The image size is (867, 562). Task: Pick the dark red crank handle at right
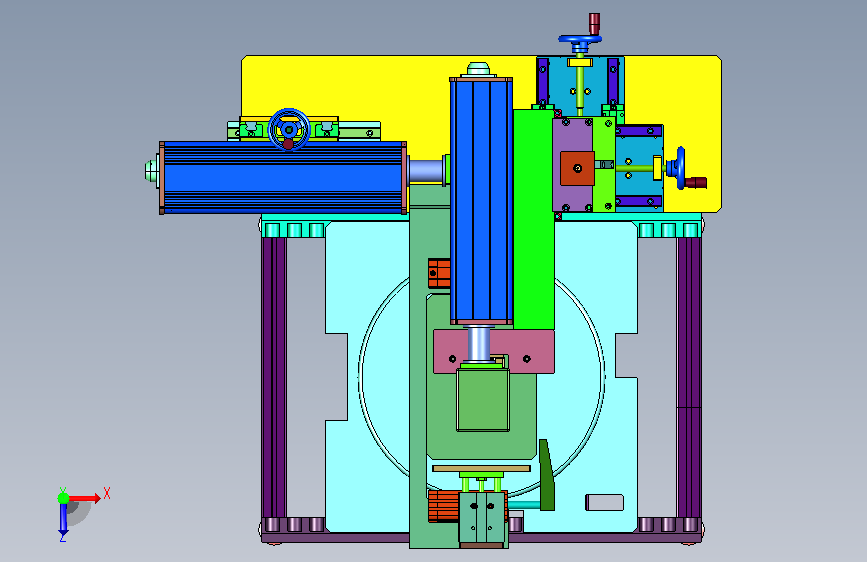click(696, 182)
